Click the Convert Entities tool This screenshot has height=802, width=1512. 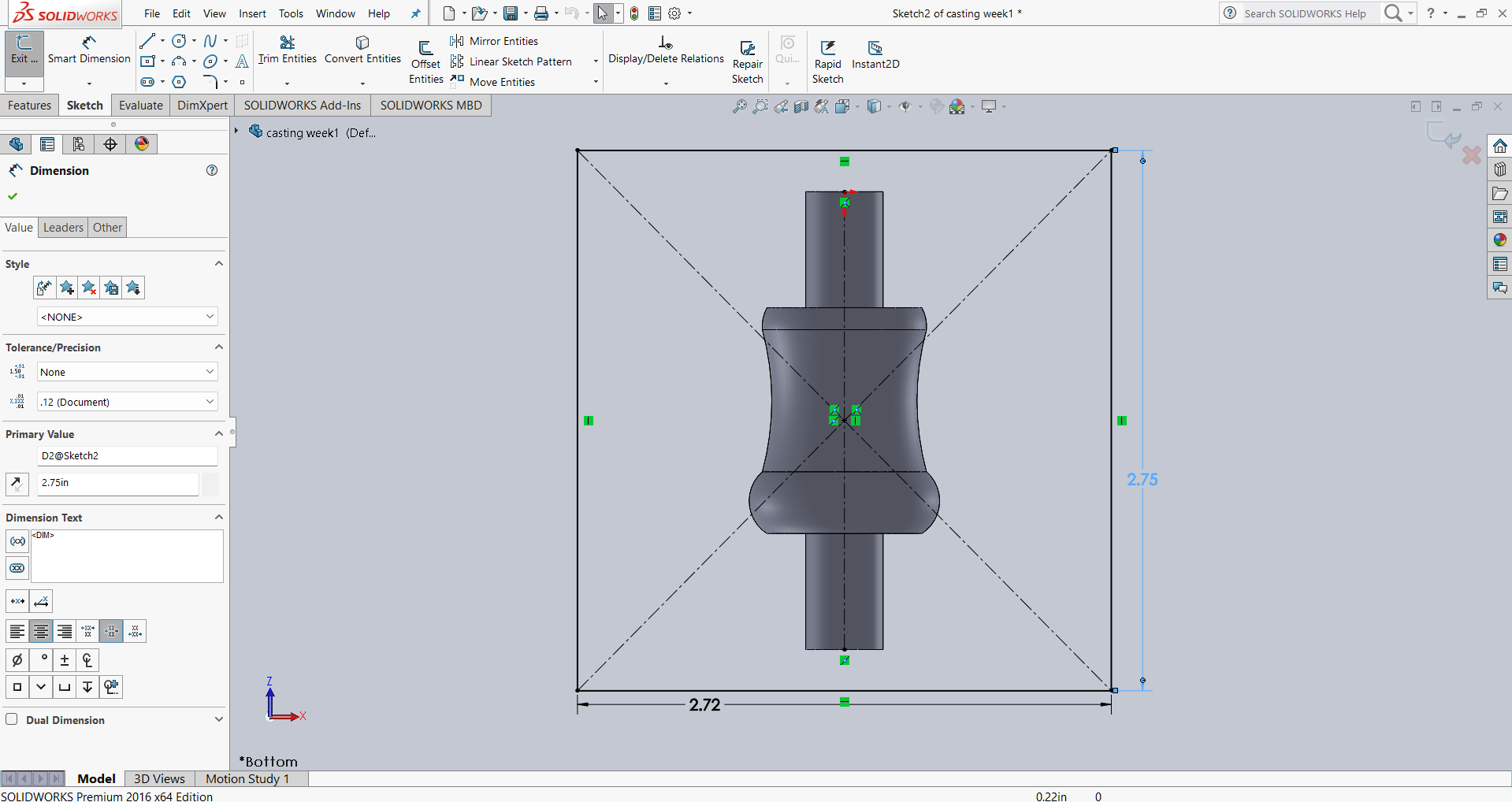coord(362,50)
